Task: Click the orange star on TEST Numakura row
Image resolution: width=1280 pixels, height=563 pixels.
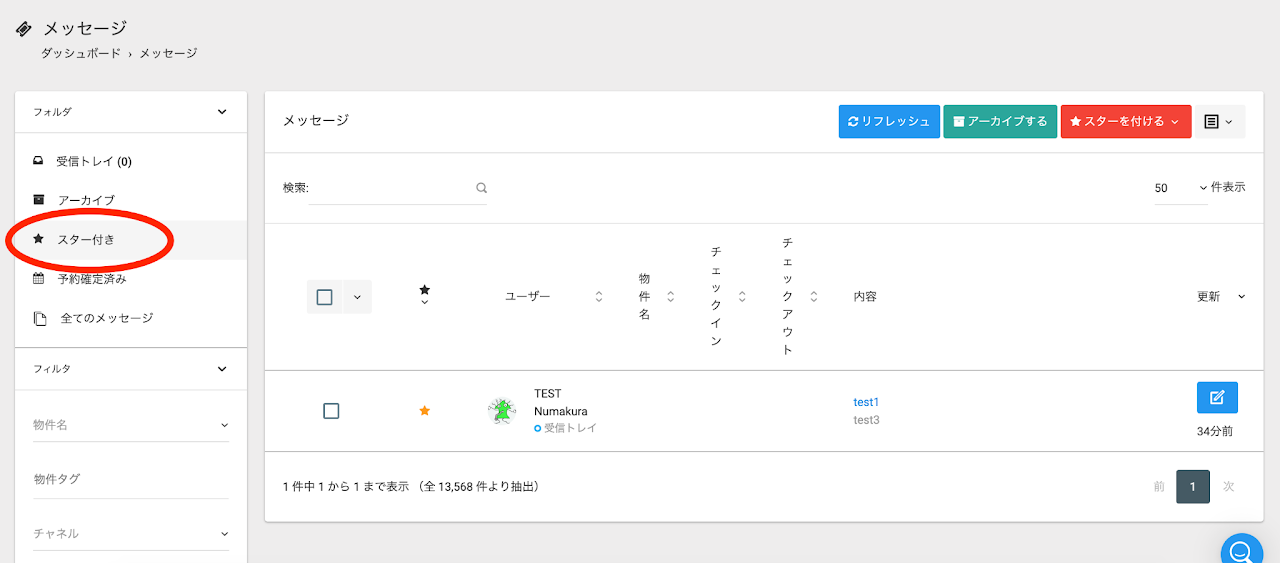Action: click(424, 411)
